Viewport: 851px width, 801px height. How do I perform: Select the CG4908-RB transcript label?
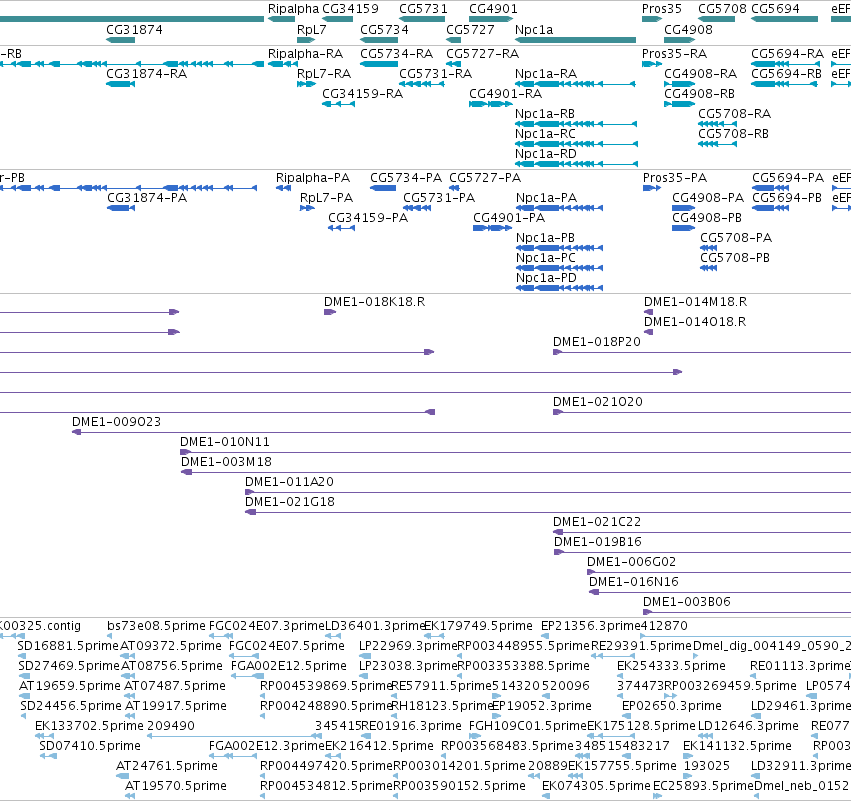700,94
